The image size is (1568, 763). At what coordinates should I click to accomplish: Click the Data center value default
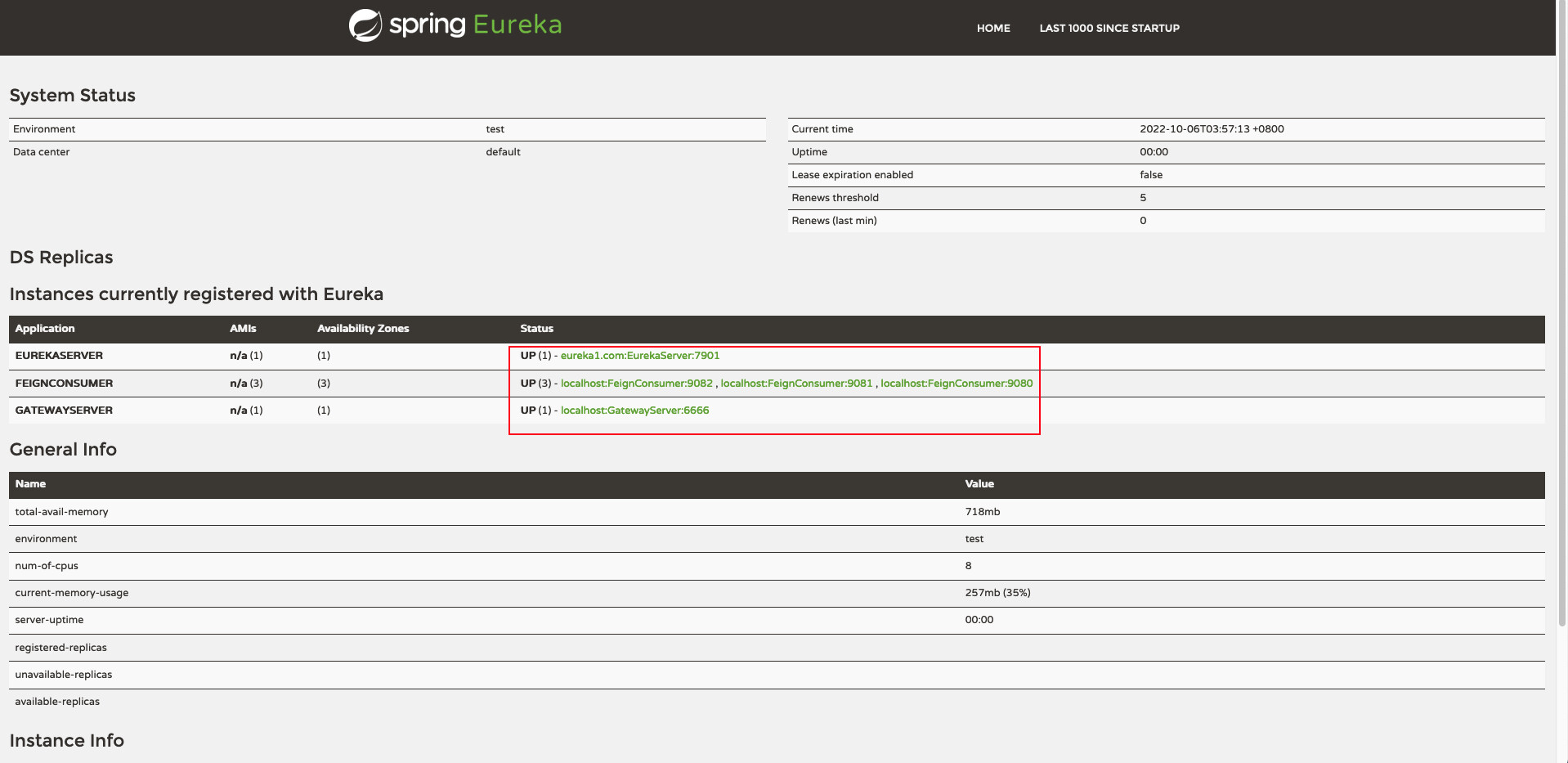(x=503, y=152)
